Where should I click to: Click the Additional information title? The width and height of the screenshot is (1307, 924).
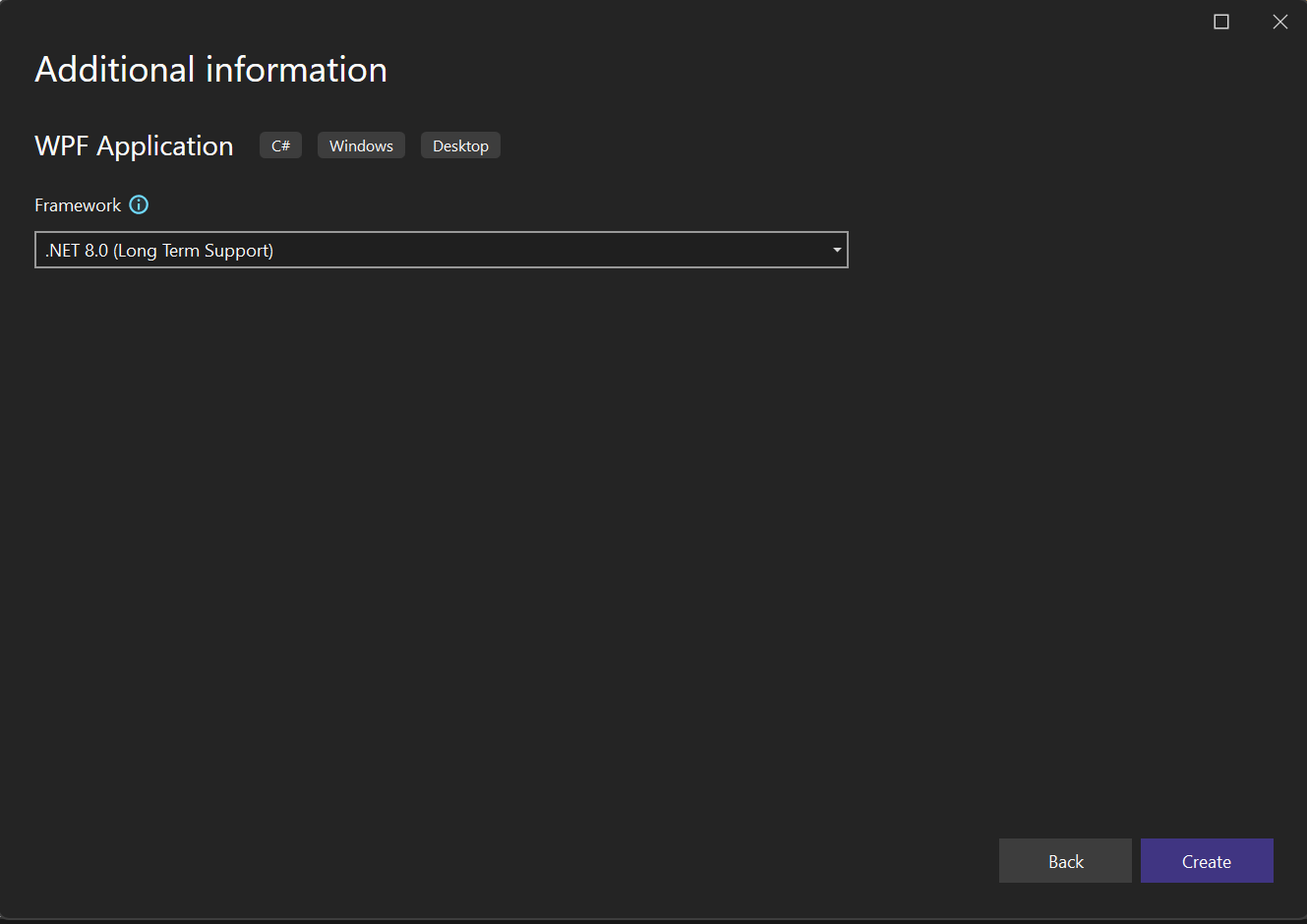click(x=210, y=69)
